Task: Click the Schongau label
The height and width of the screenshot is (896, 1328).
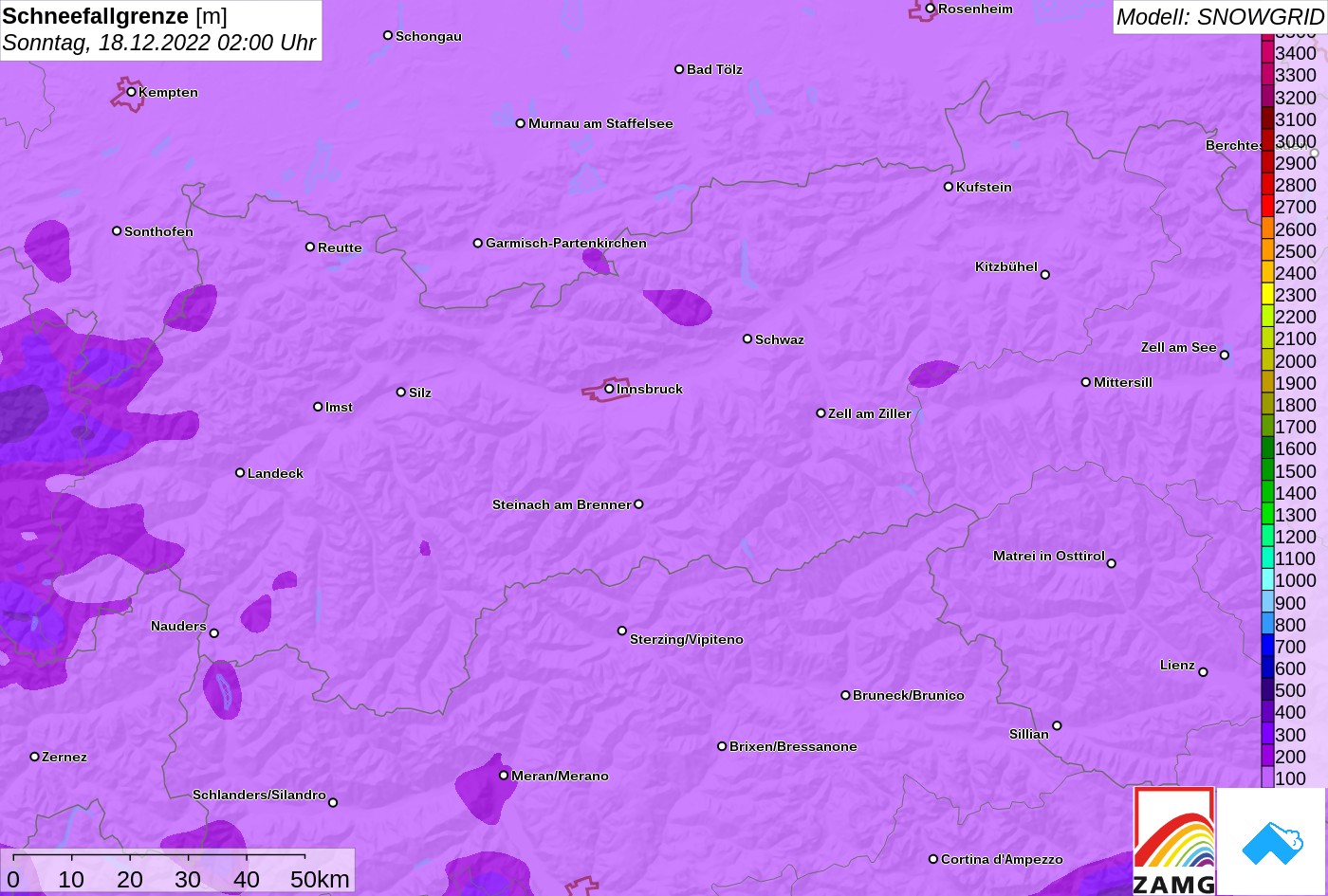Action: point(429,36)
